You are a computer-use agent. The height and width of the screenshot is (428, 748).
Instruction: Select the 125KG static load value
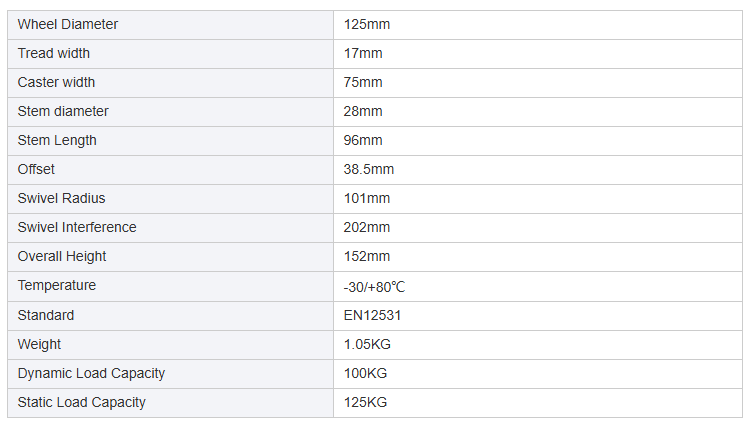pyautogui.click(x=365, y=402)
